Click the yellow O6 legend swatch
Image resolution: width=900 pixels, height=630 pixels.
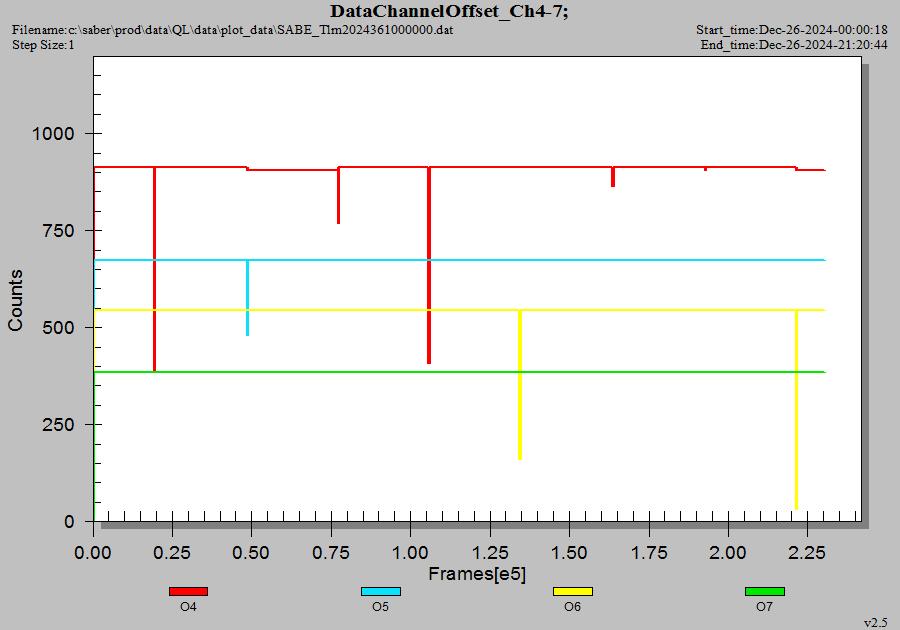point(573,592)
